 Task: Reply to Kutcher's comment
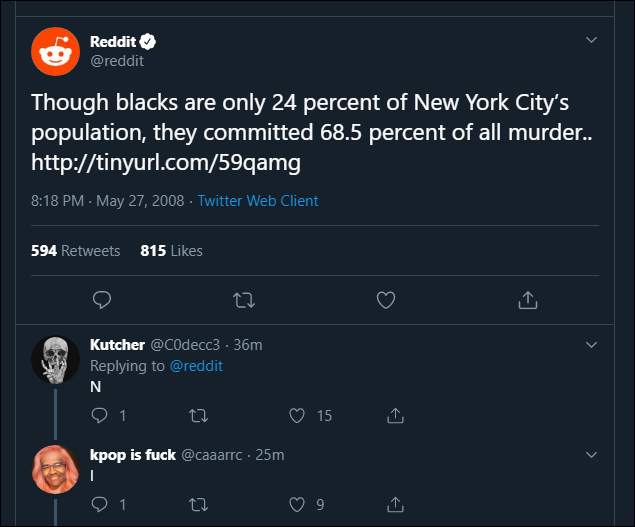[x=100, y=415]
